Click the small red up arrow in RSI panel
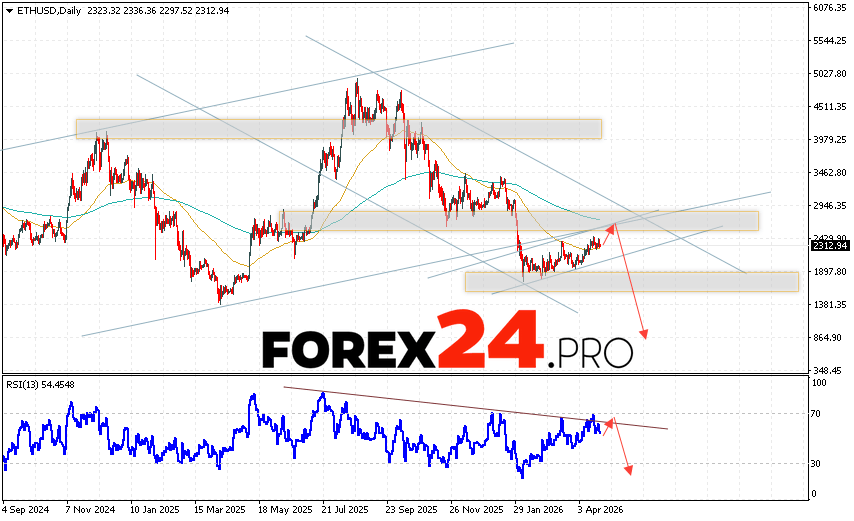The width and height of the screenshot is (854, 521). point(608,426)
